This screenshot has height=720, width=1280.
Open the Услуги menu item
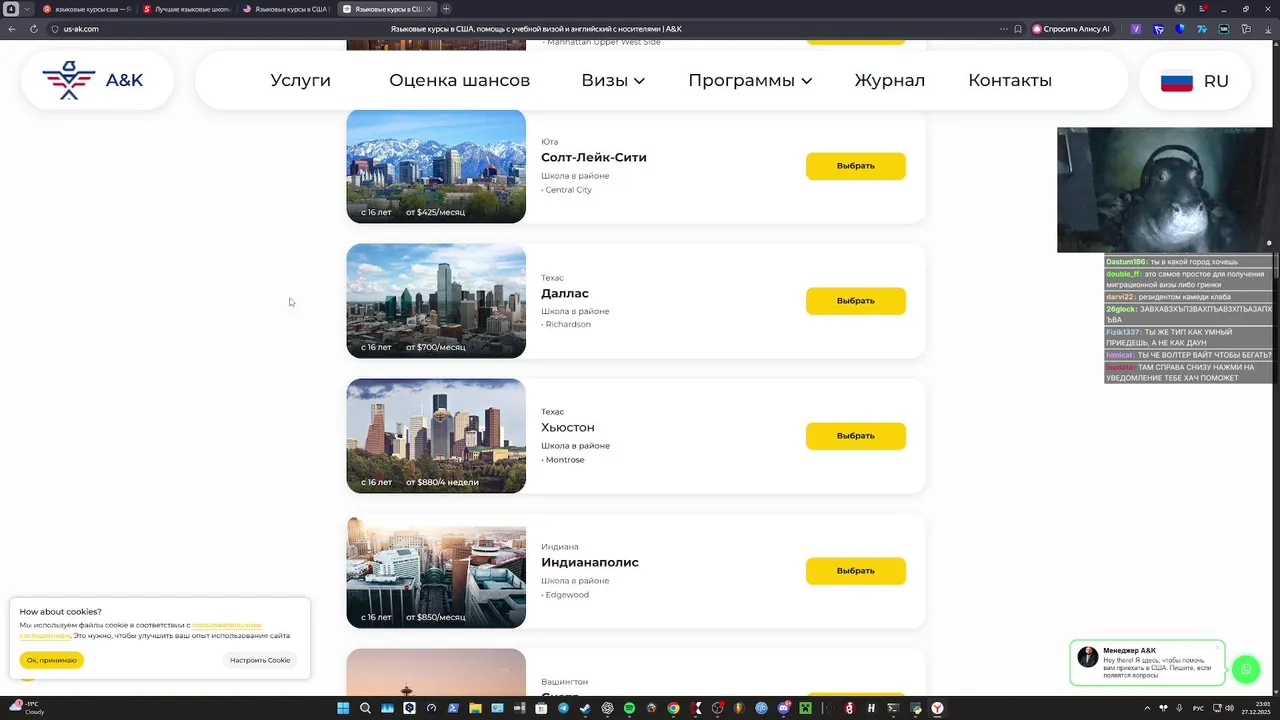[300, 80]
